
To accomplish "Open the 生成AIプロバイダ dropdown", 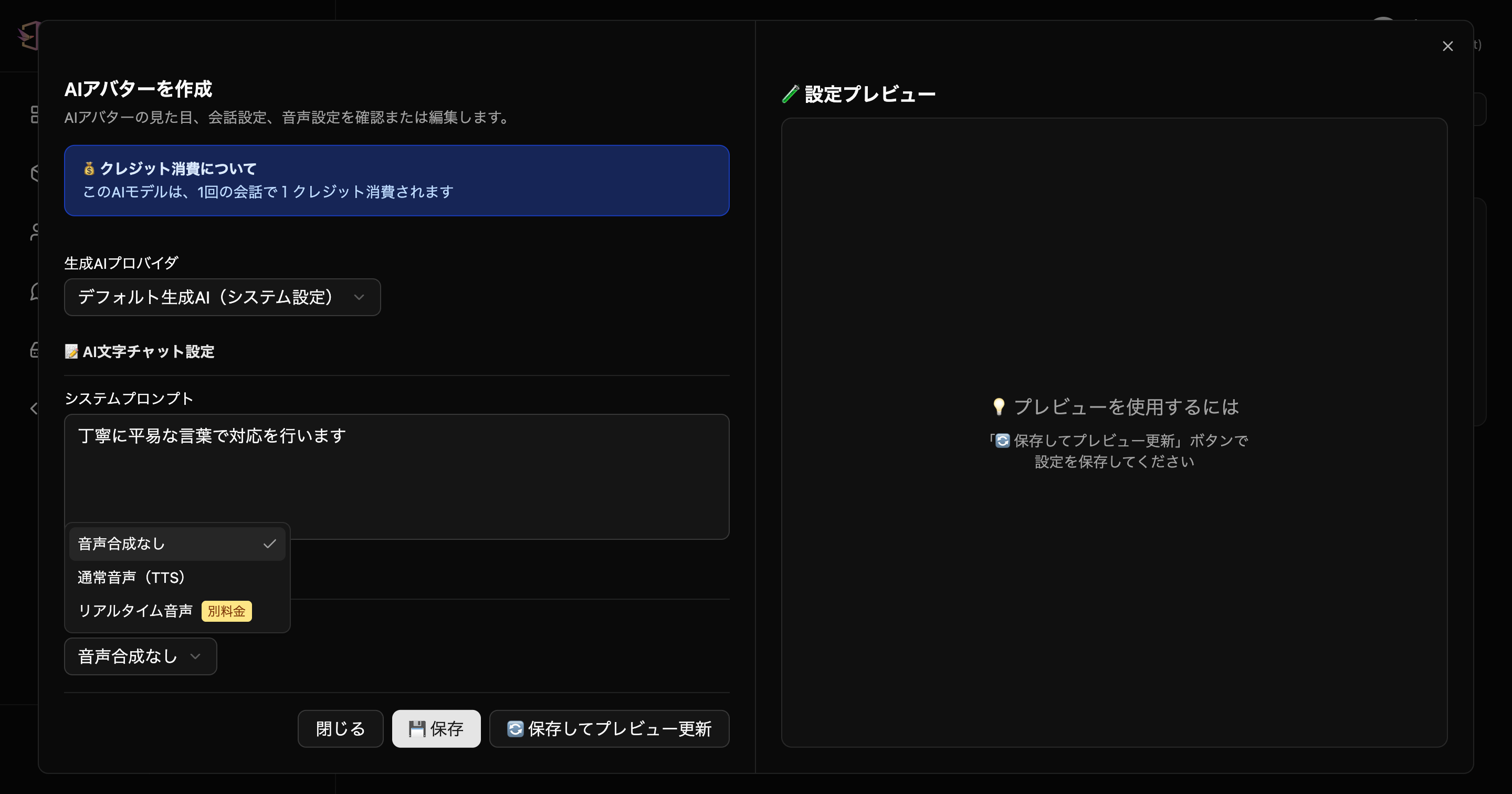I will tap(222, 297).
